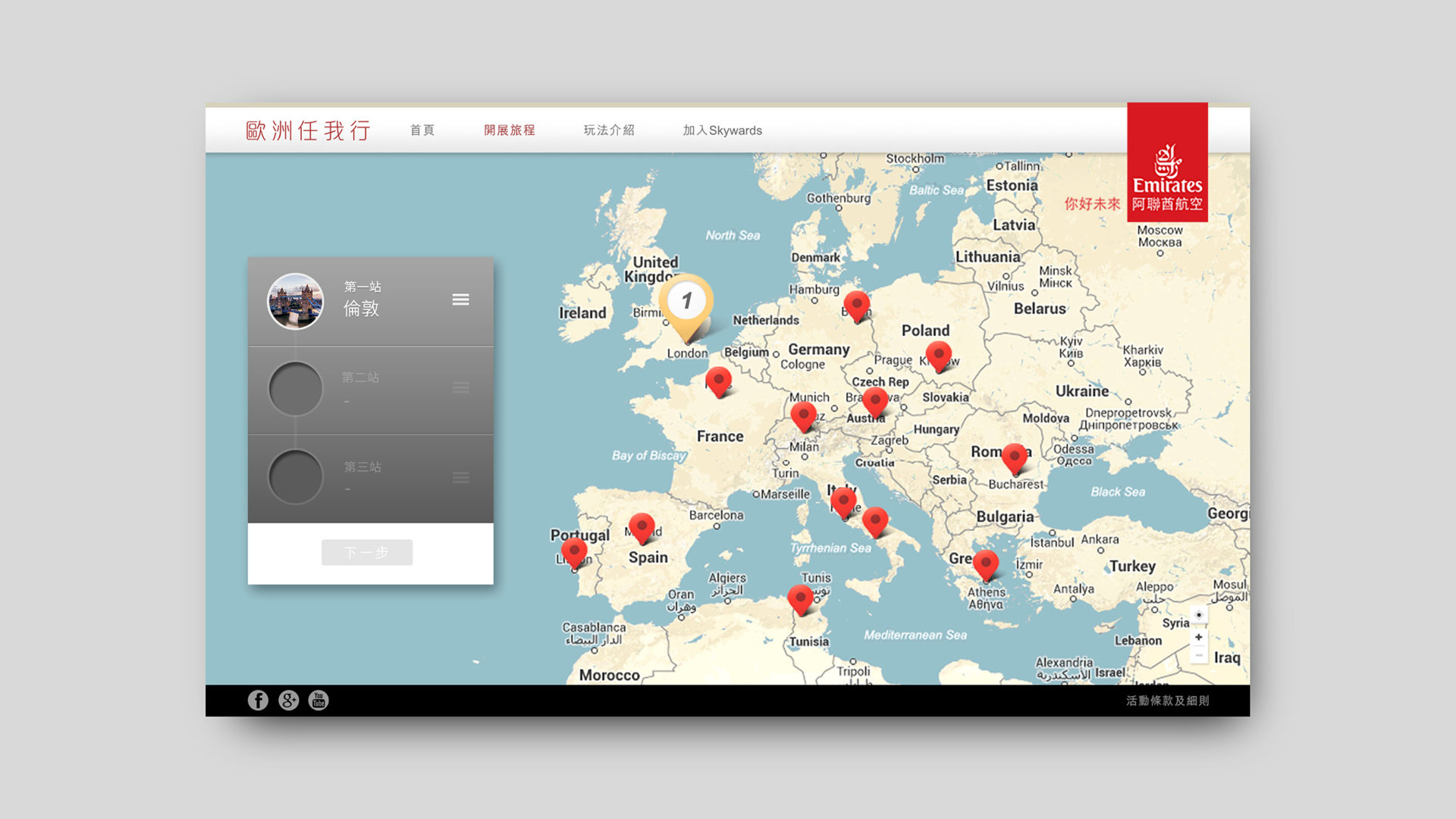Select the red map pin in Spain
The image size is (1456, 819).
(642, 529)
